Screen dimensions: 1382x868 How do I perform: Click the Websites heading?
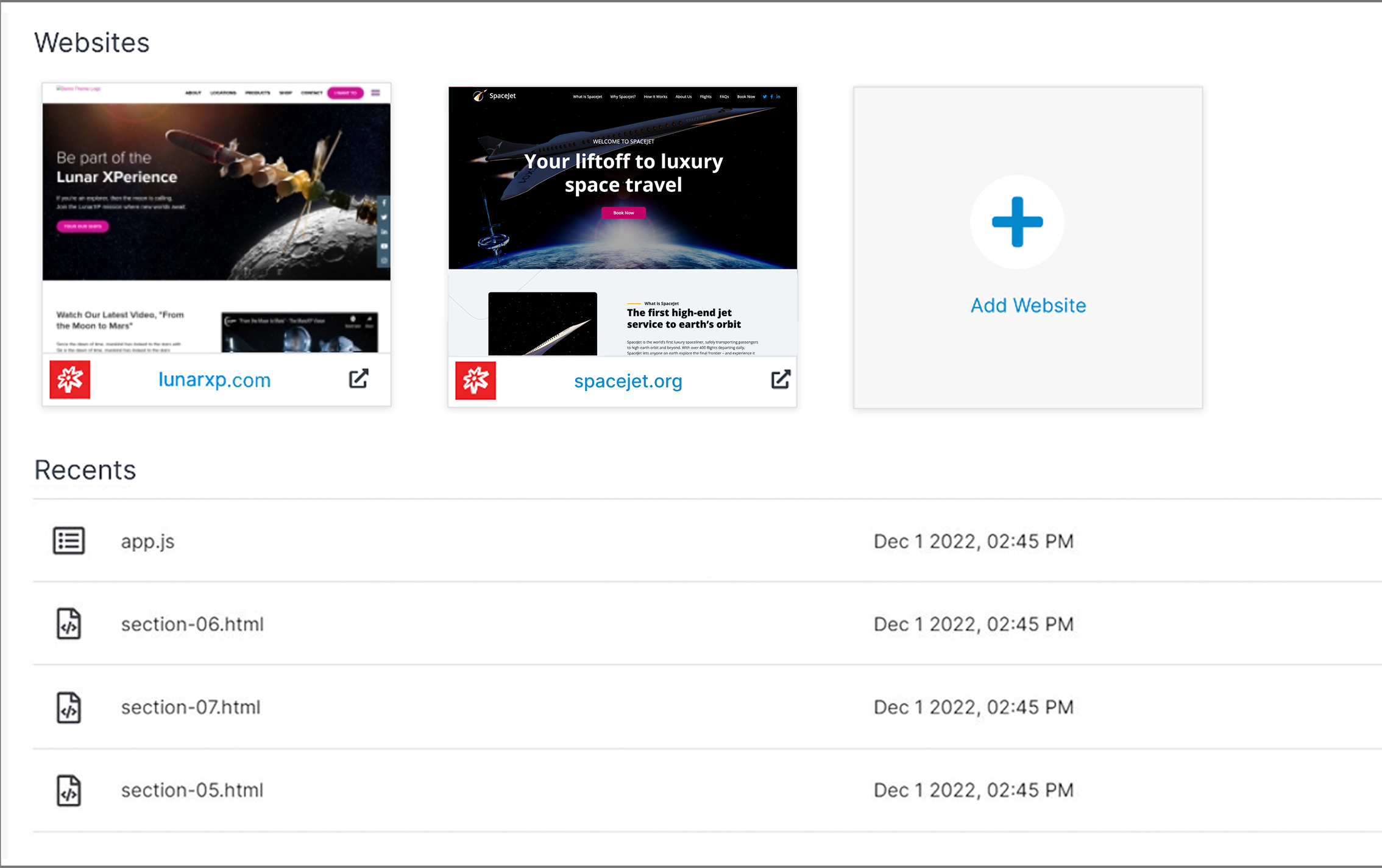(91, 43)
